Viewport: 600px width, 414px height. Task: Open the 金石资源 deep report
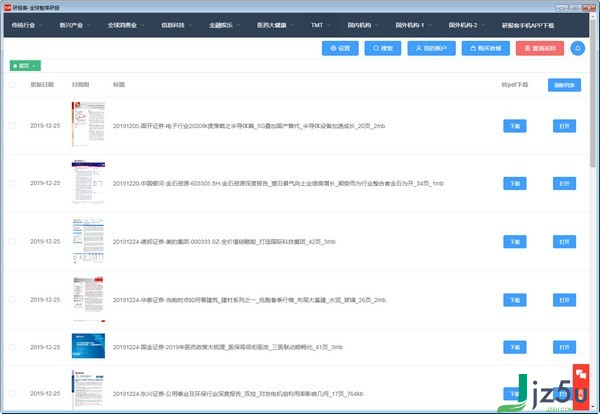[x=564, y=184]
